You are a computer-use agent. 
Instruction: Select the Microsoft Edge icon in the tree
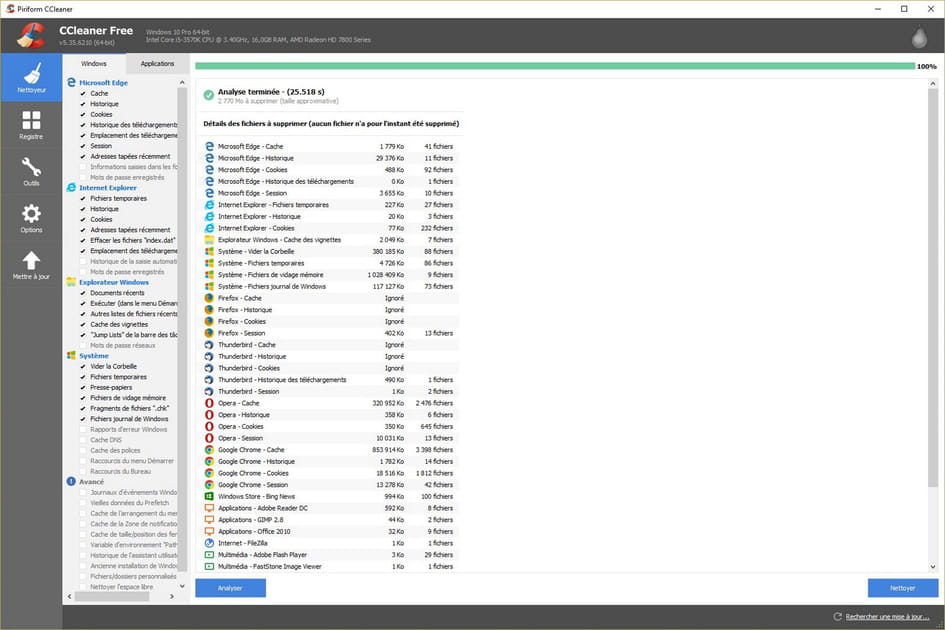(x=71, y=82)
